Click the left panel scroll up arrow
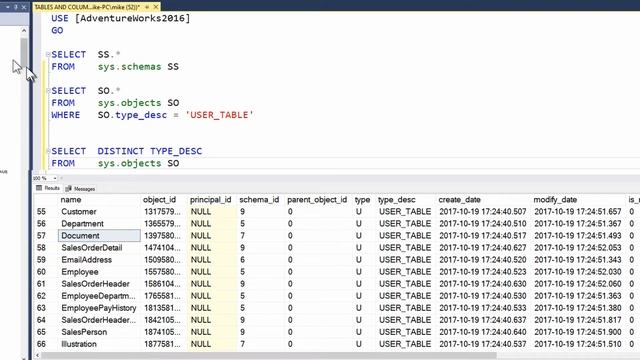Image resolution: width=640 pixels, height=360 pixels. pos(24,31)
